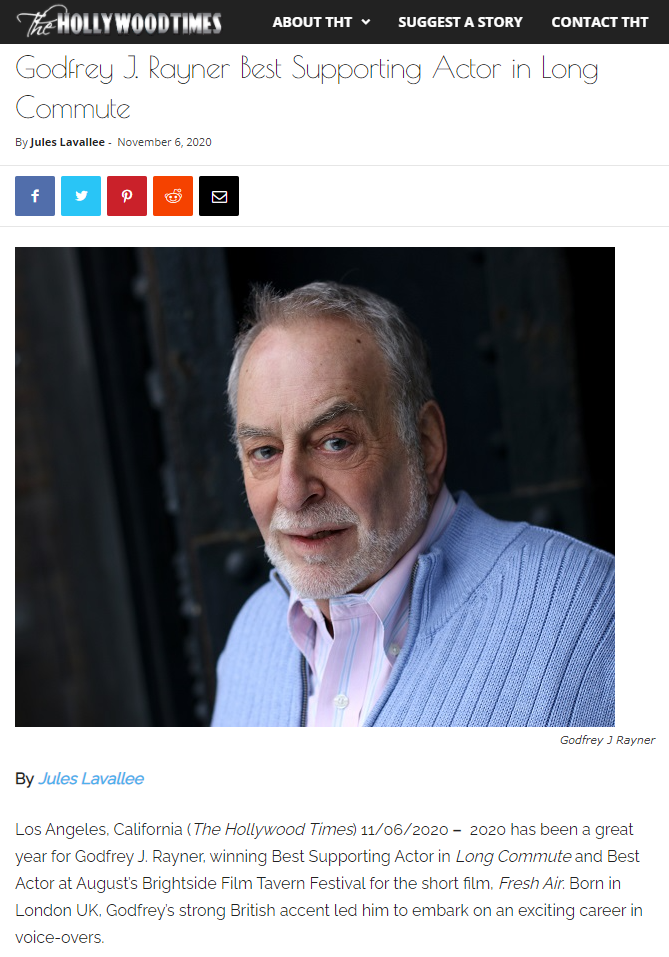Open the Godfrey J Rayner portrait photo
The width and height of the screenshot is (669, 957).
point(315,486)
